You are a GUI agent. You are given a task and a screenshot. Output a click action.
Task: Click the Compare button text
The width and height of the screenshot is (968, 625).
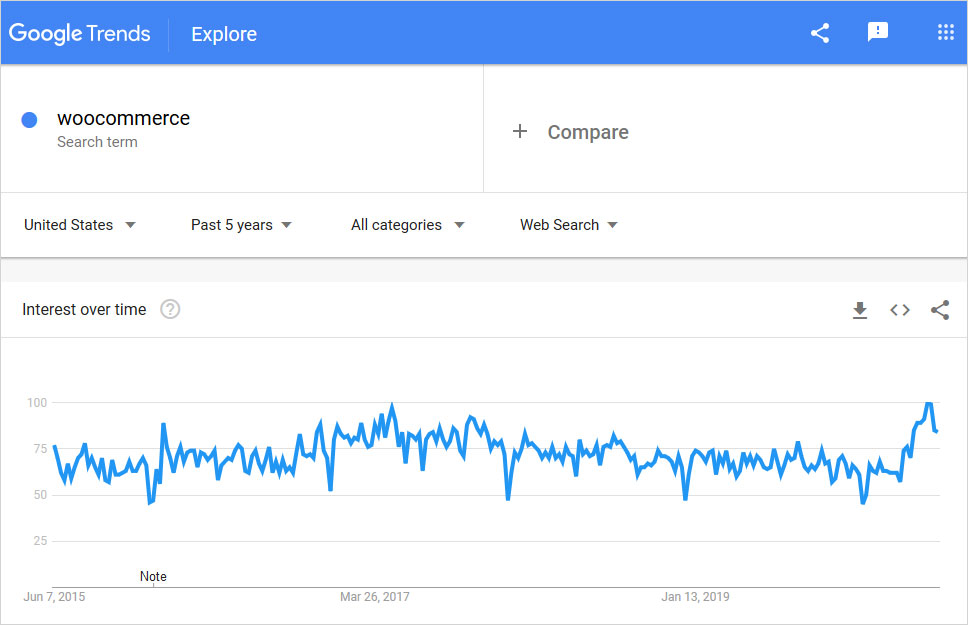coord(588,132)
